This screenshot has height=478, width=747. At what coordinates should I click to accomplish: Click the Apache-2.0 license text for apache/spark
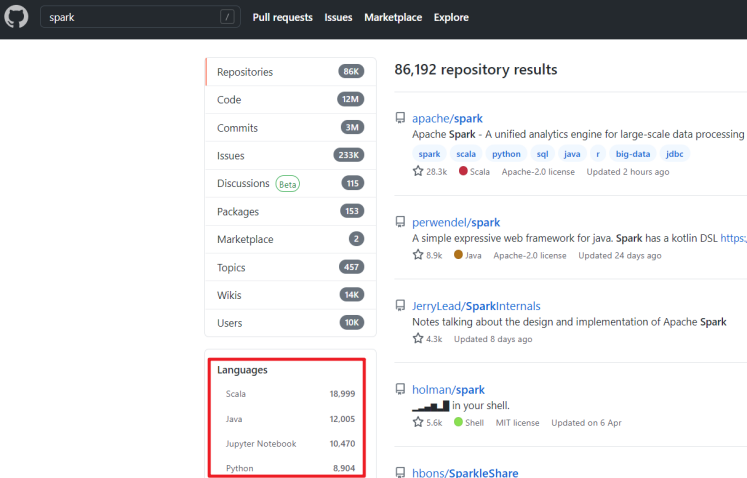(x=538, y=172)
